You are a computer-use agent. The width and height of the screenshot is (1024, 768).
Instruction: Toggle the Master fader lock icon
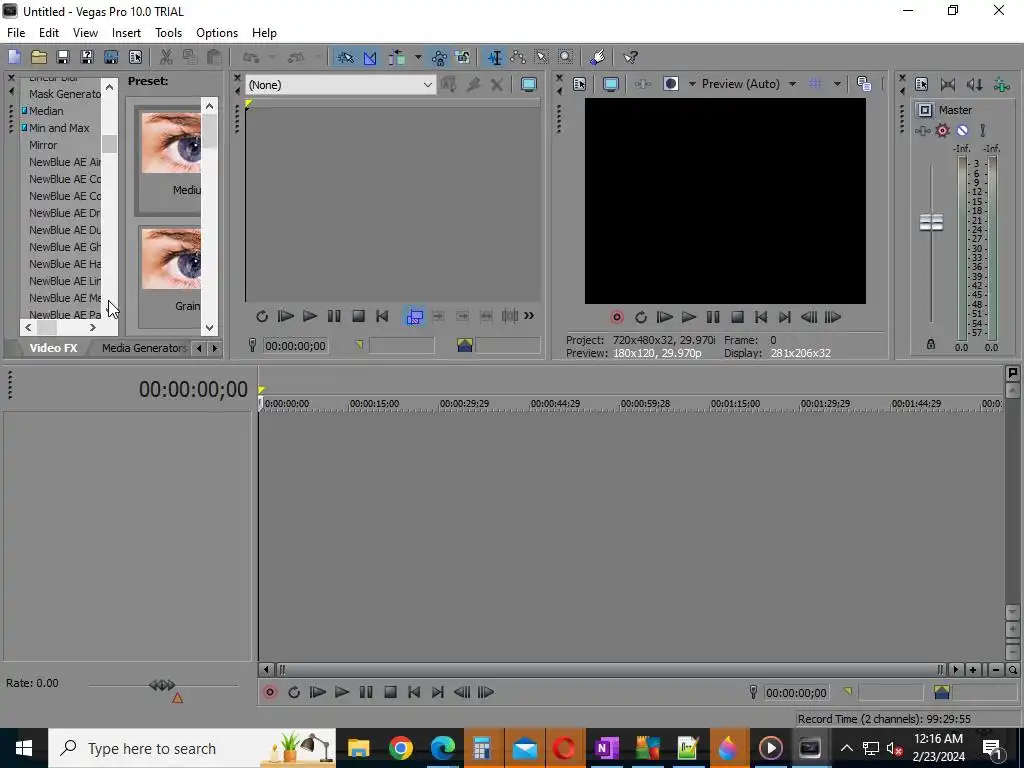tap(931, 344)
